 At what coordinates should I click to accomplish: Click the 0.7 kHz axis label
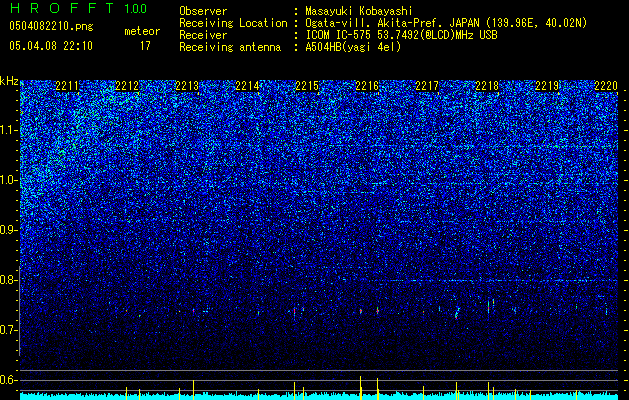tap(8, 330)
